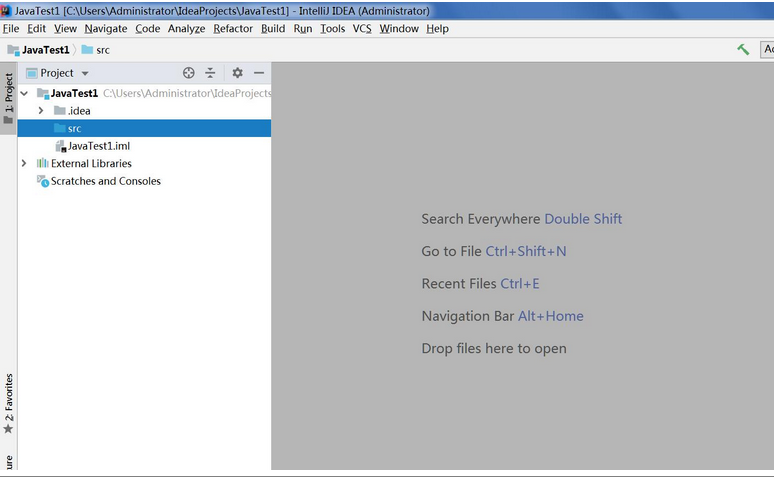Click the Project window icon in header

point(32,73)
